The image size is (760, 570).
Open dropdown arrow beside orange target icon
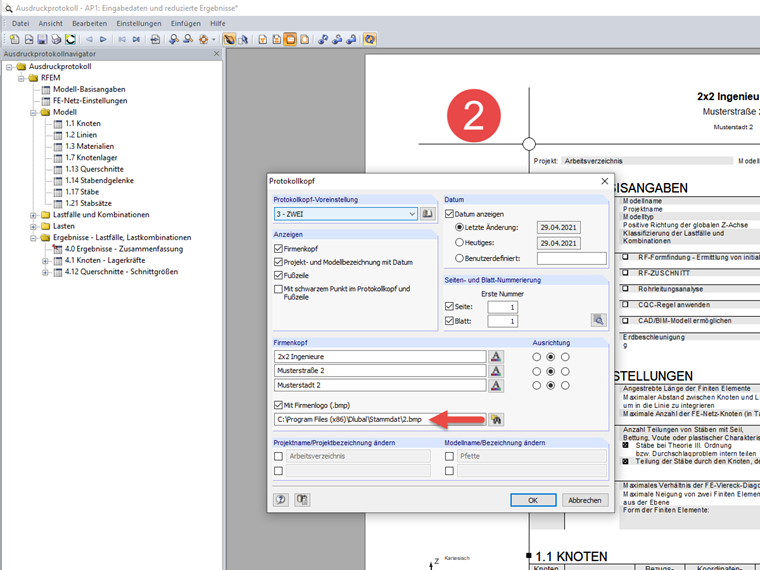(x=213, y=39)
